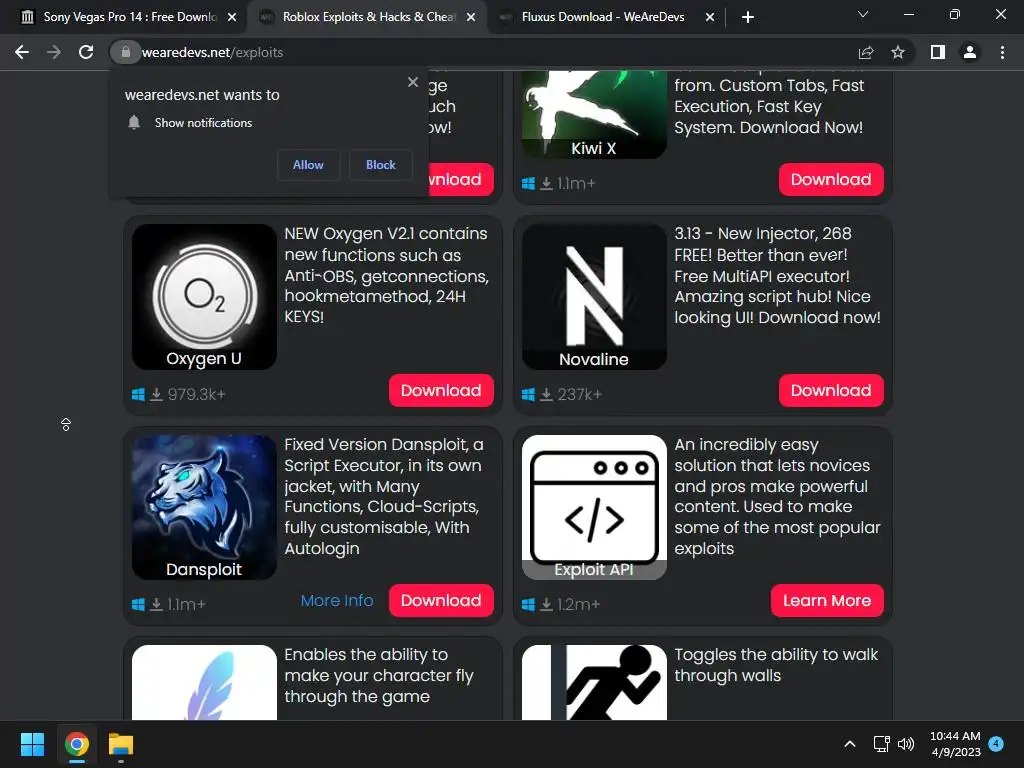
Task: Click Exploit API 1.2m+ download count icon
Action: (547, 605)
